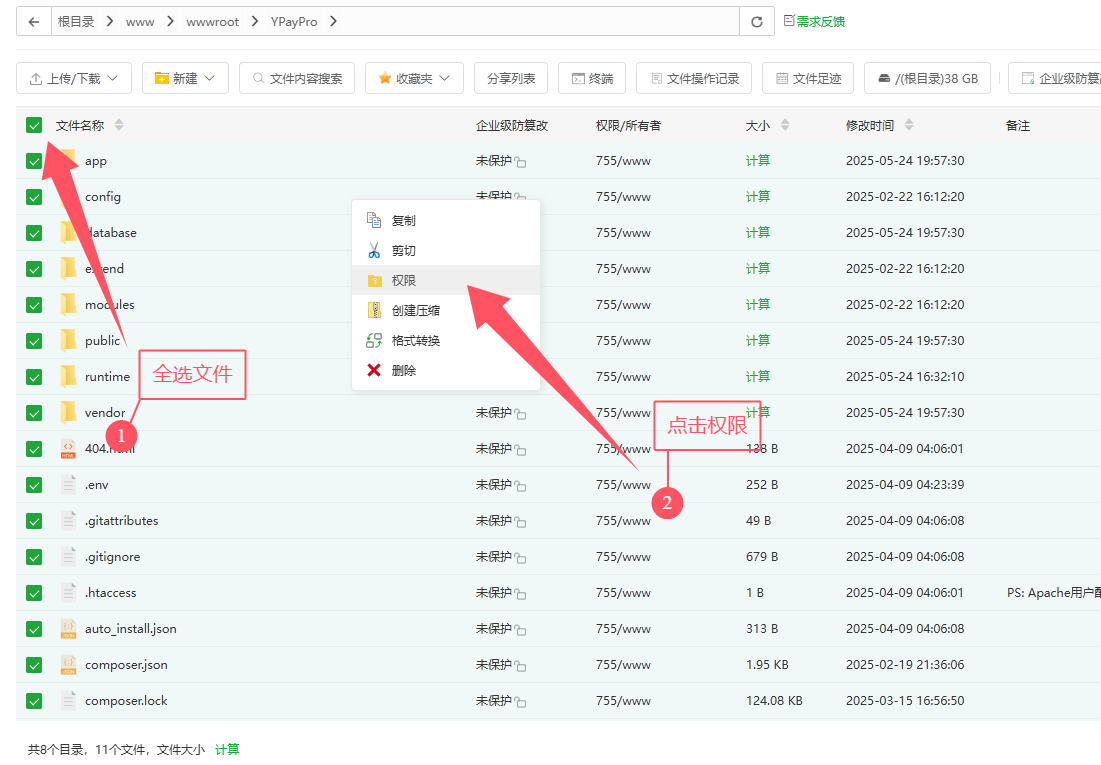Viewport: 1101px width, 765px height.
Task: Uncheck the config folder checkbox
Action: click(34, 197)
